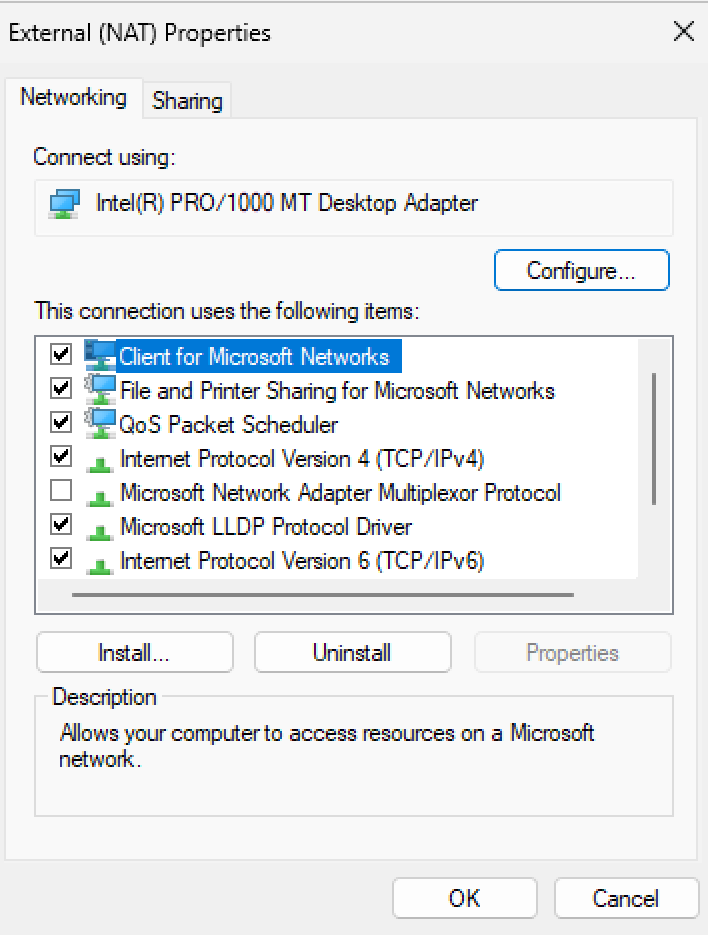Open the adapter Configure dialog
The image size is (708, 935).
(x=581, y=271)
